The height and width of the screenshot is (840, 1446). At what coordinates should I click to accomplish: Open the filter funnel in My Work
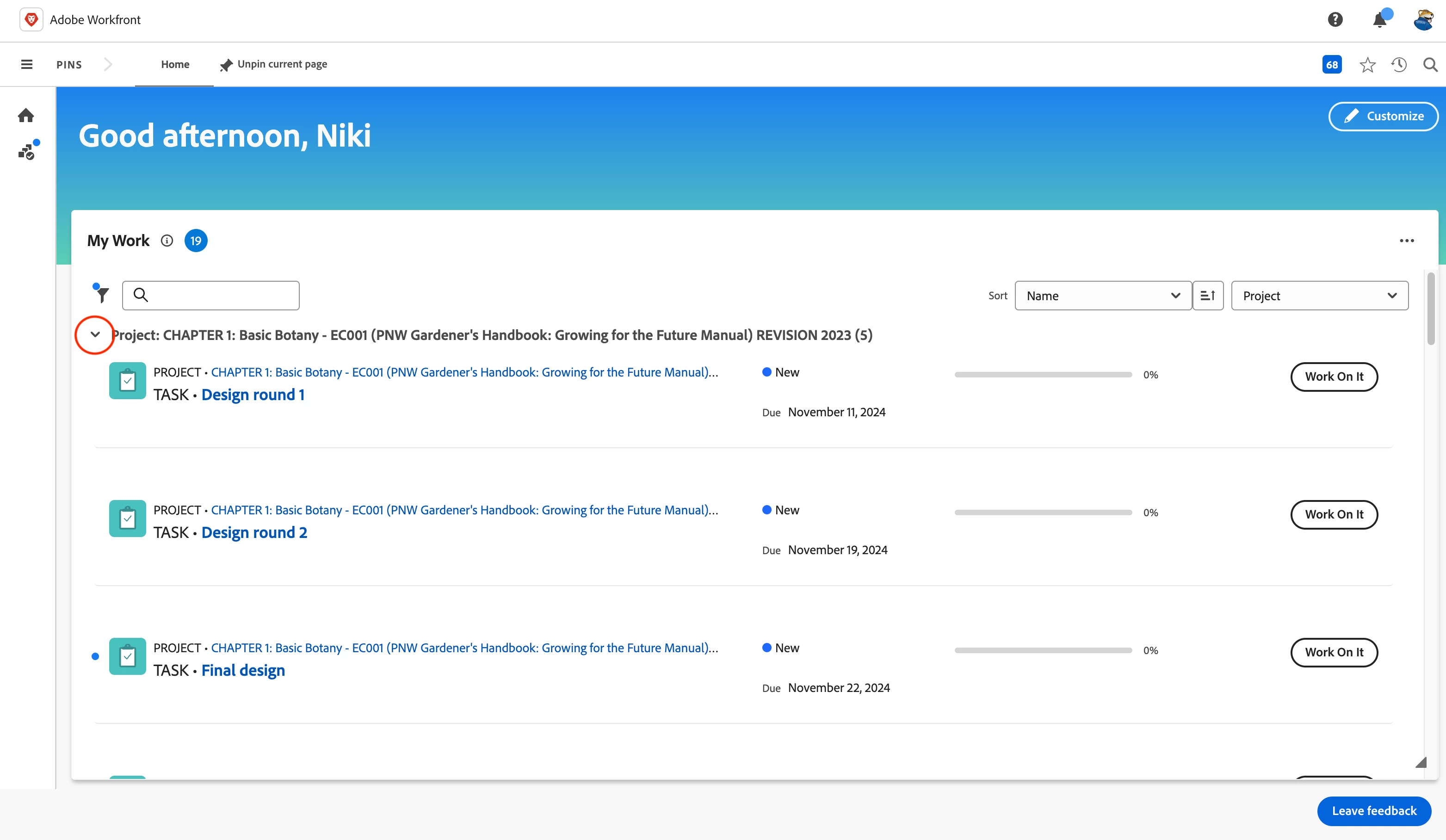pos(102,294)
